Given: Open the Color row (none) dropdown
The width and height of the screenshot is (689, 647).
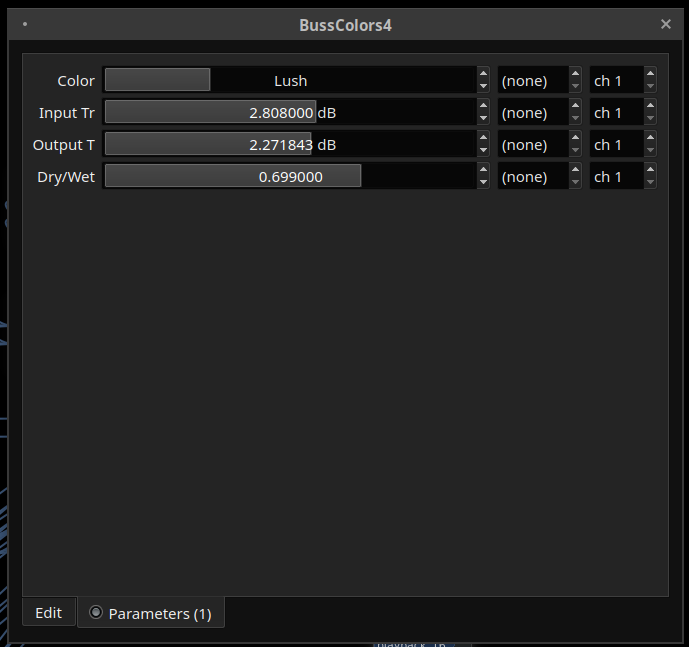Looking at the screenshot, I should (x=532, y=81).
